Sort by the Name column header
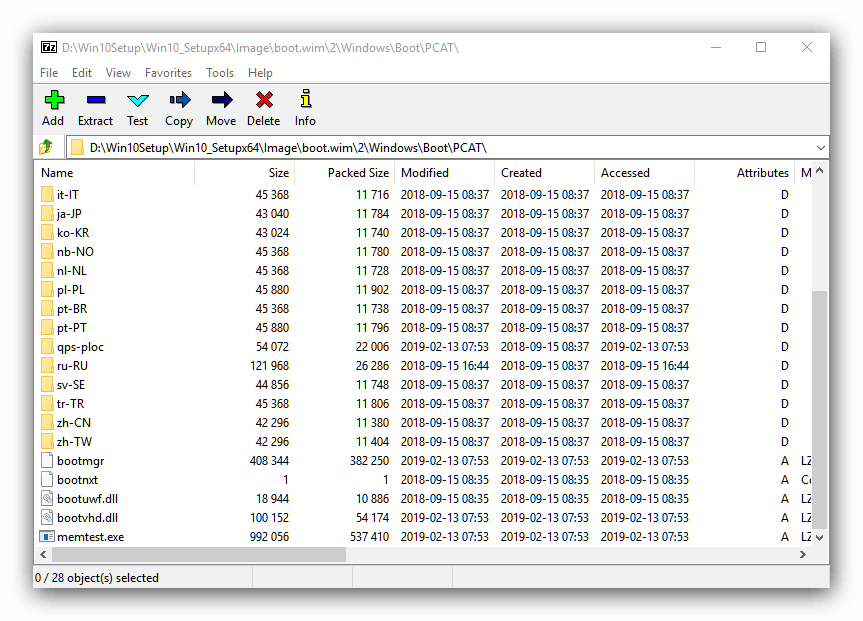 116,173
